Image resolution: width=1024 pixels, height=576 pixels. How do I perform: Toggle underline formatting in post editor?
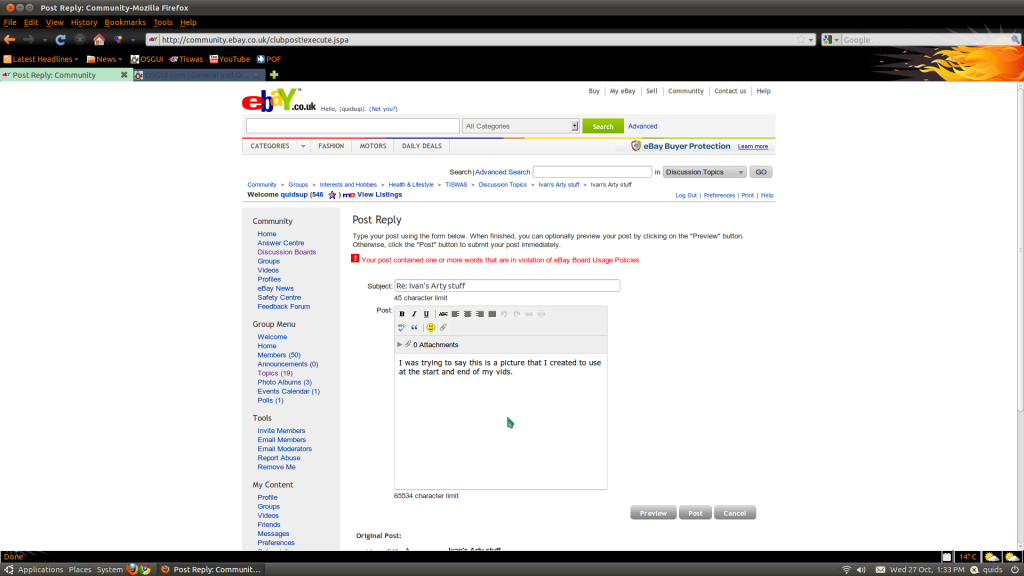click(x=426, y=314)
